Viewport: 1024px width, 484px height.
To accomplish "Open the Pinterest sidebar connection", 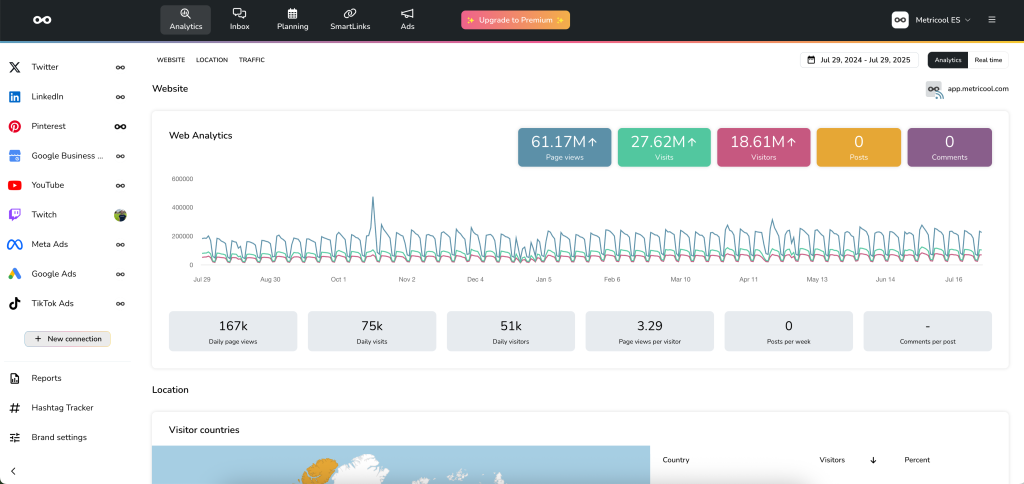I will (x=48, y=126).
